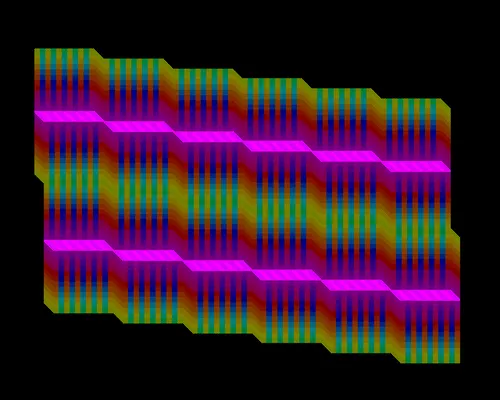
Task: Select the second magenta parallelogram in lower row
Action: coord(148,255)
